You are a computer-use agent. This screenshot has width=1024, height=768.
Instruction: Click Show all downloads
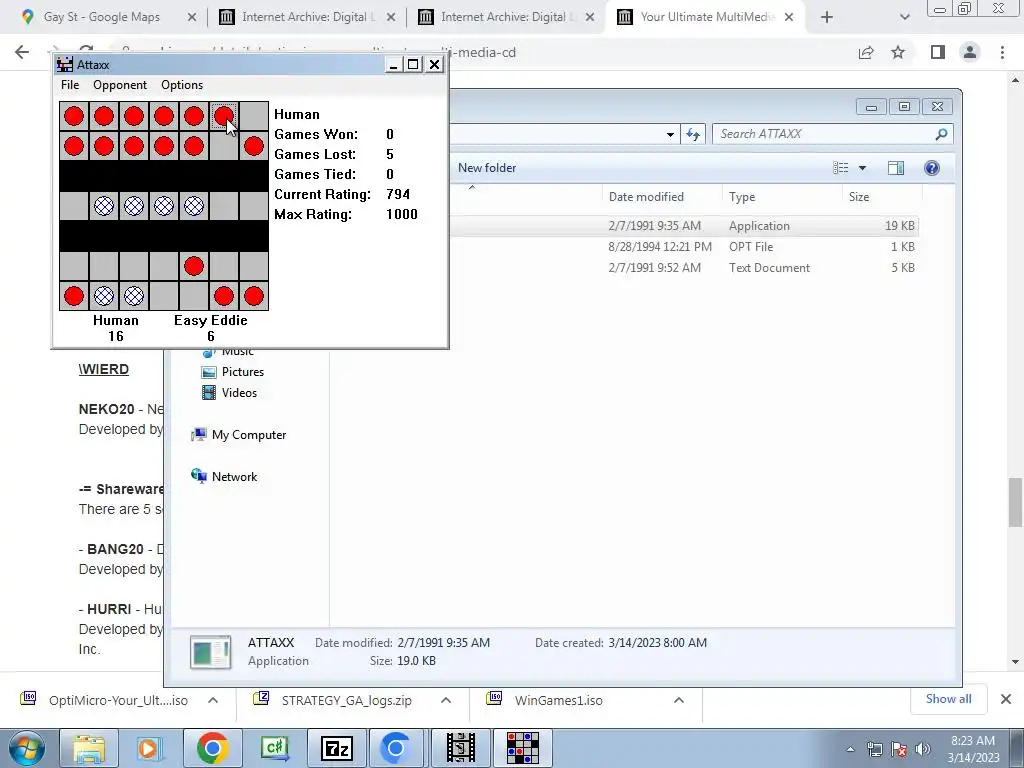click(948, 699)
